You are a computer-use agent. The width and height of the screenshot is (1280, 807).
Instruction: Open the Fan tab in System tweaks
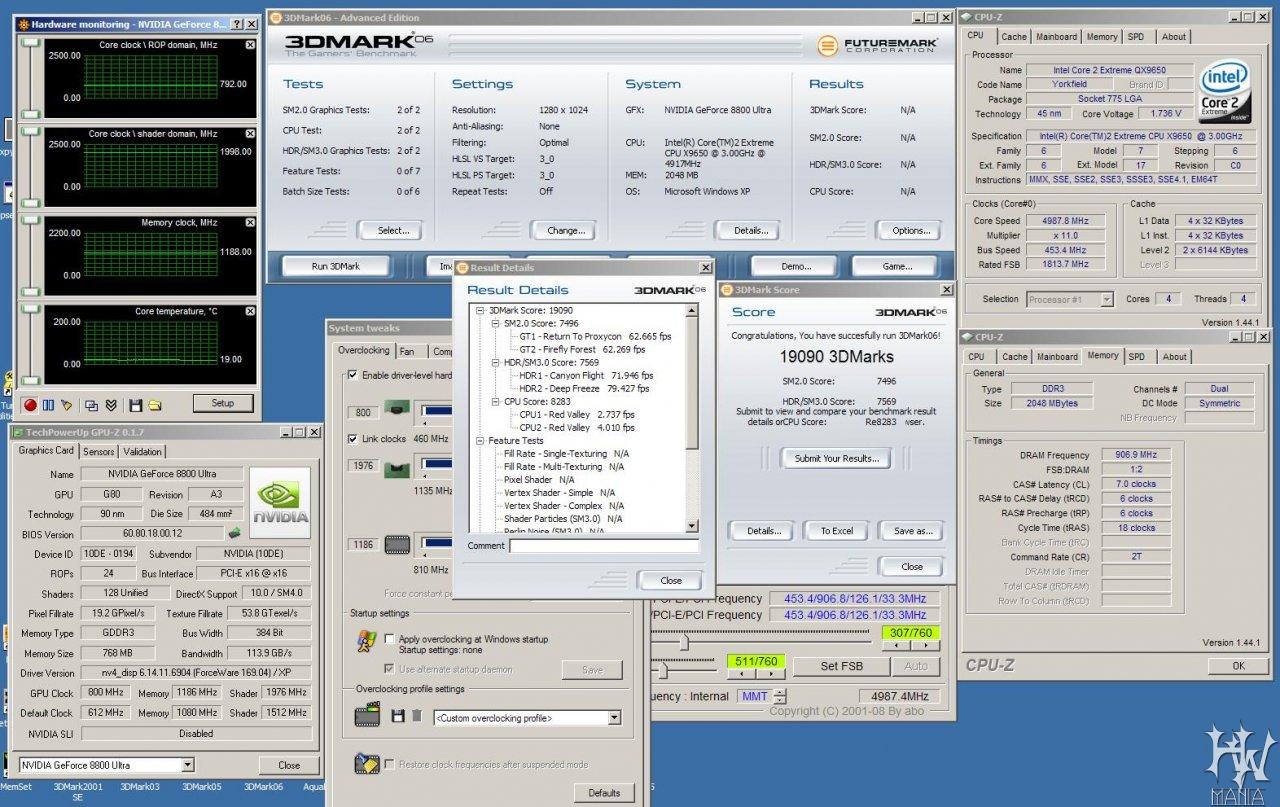[407, 351]
